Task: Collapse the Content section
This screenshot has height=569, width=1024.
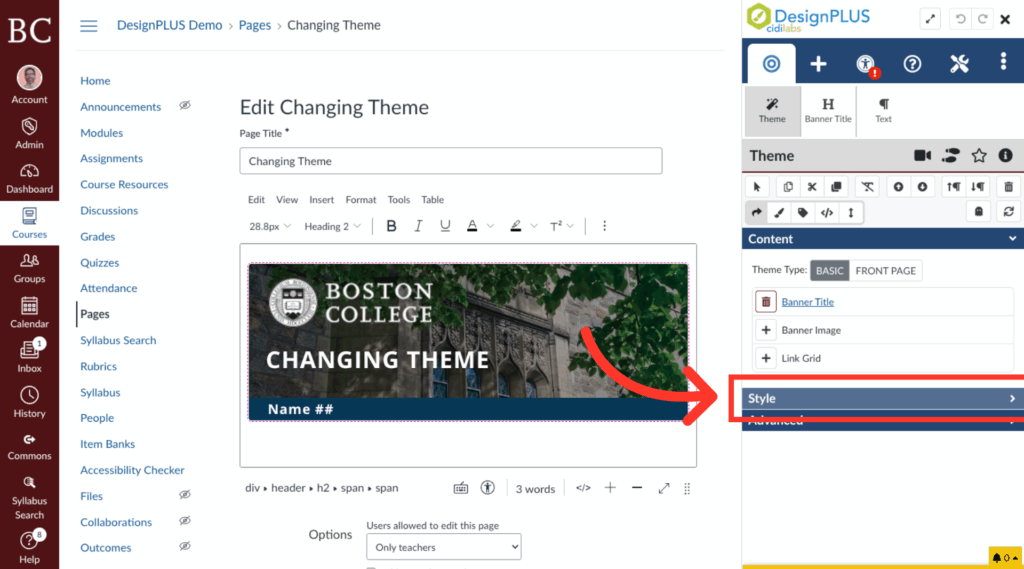Action: click(883, 239)
